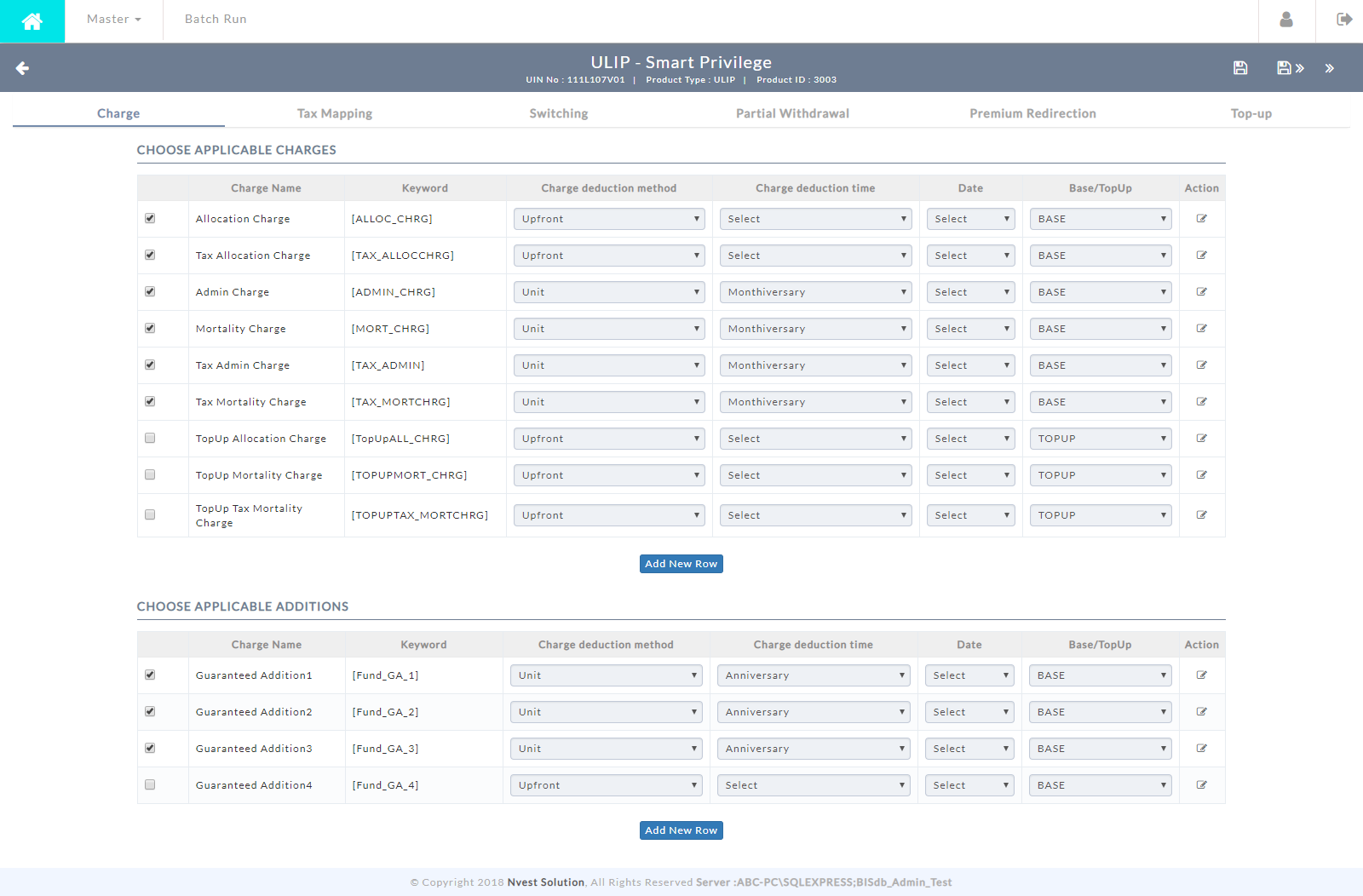Click the logout icon
The width and height of the screenshot is (1363, 896).
1344,20
